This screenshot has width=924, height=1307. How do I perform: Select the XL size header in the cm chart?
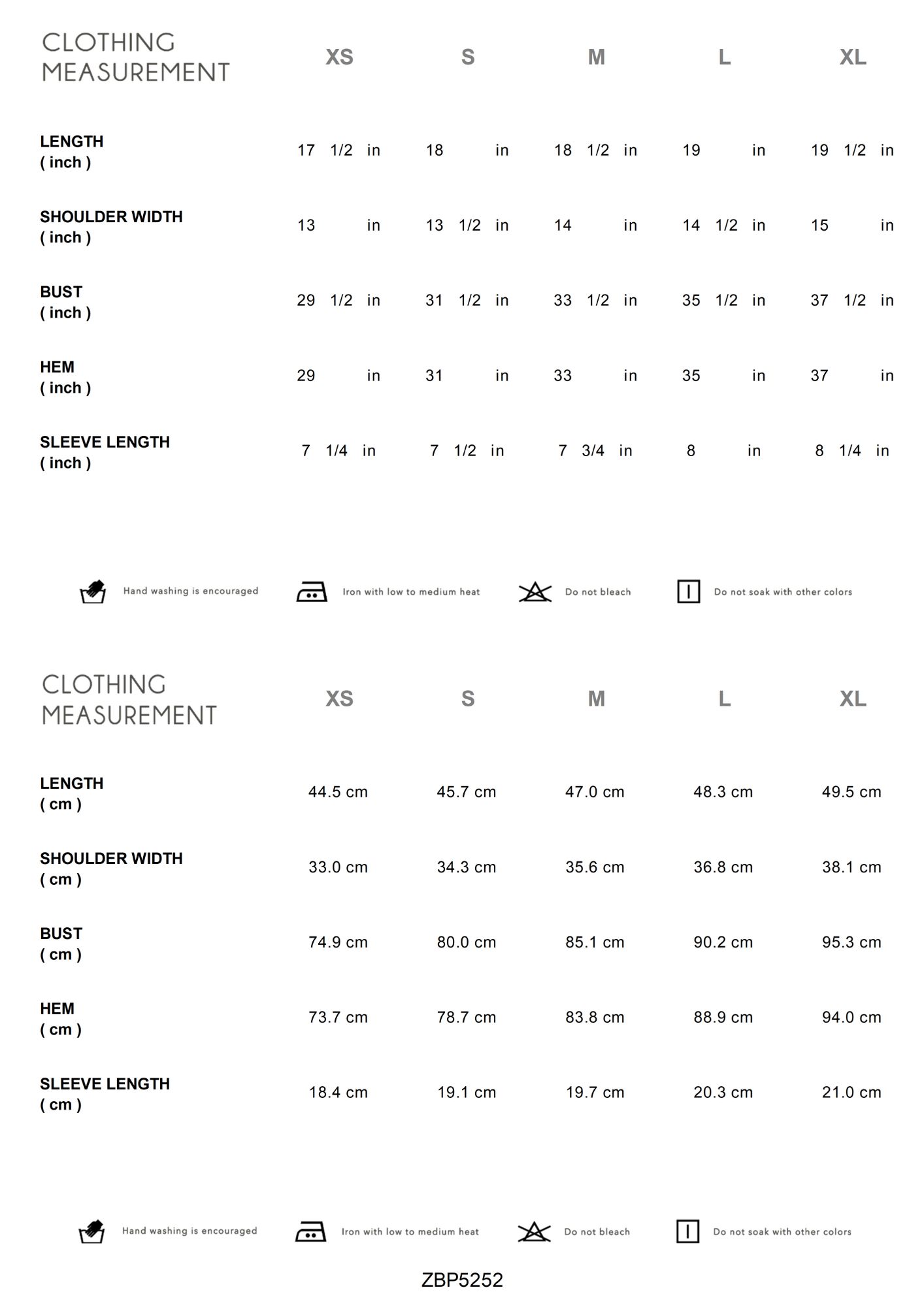853,699
